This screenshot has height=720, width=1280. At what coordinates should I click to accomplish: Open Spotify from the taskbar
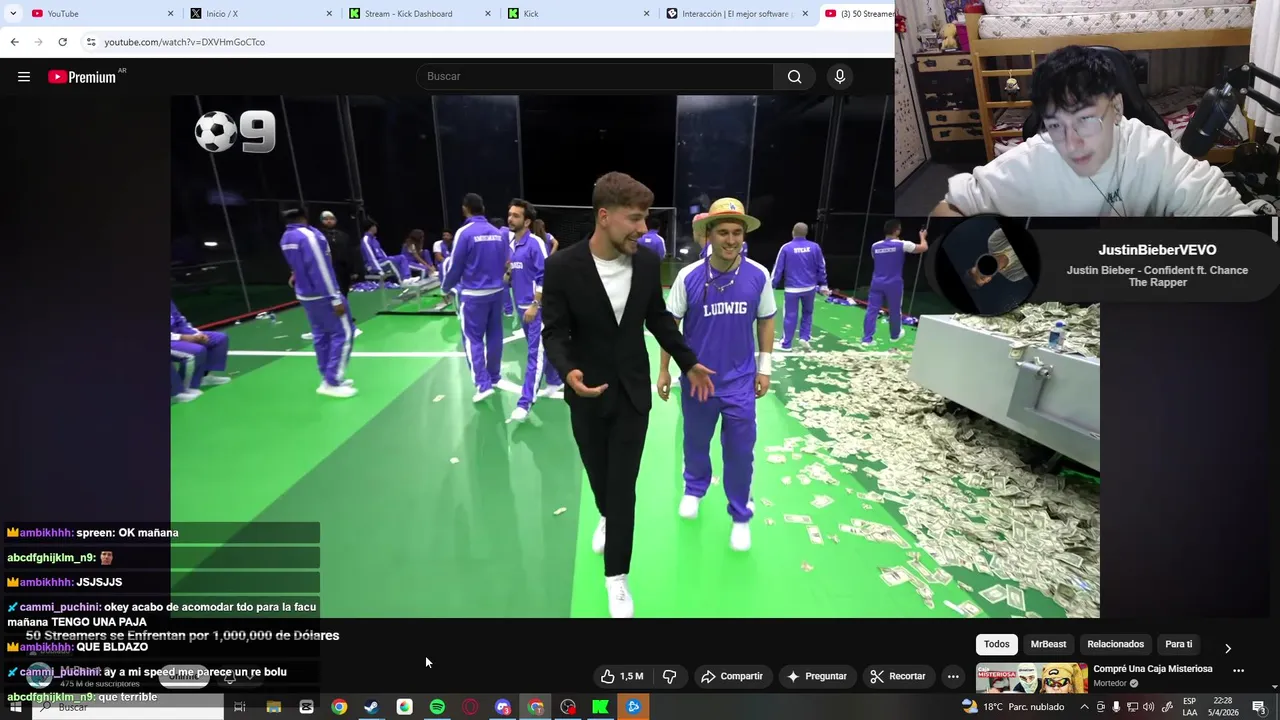[x=437, y=707]
